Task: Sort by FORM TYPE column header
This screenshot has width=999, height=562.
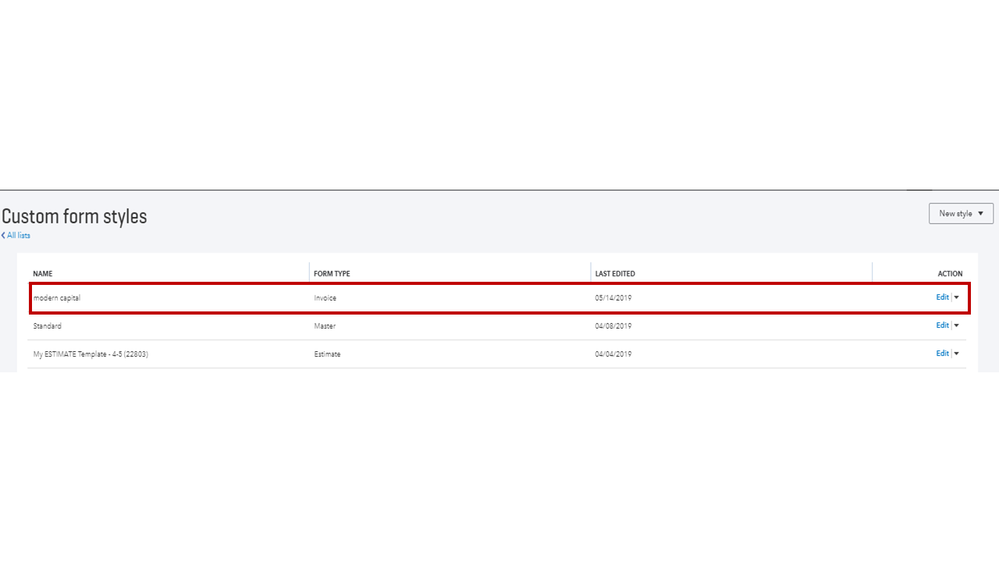Action: (x=332, y=273)
